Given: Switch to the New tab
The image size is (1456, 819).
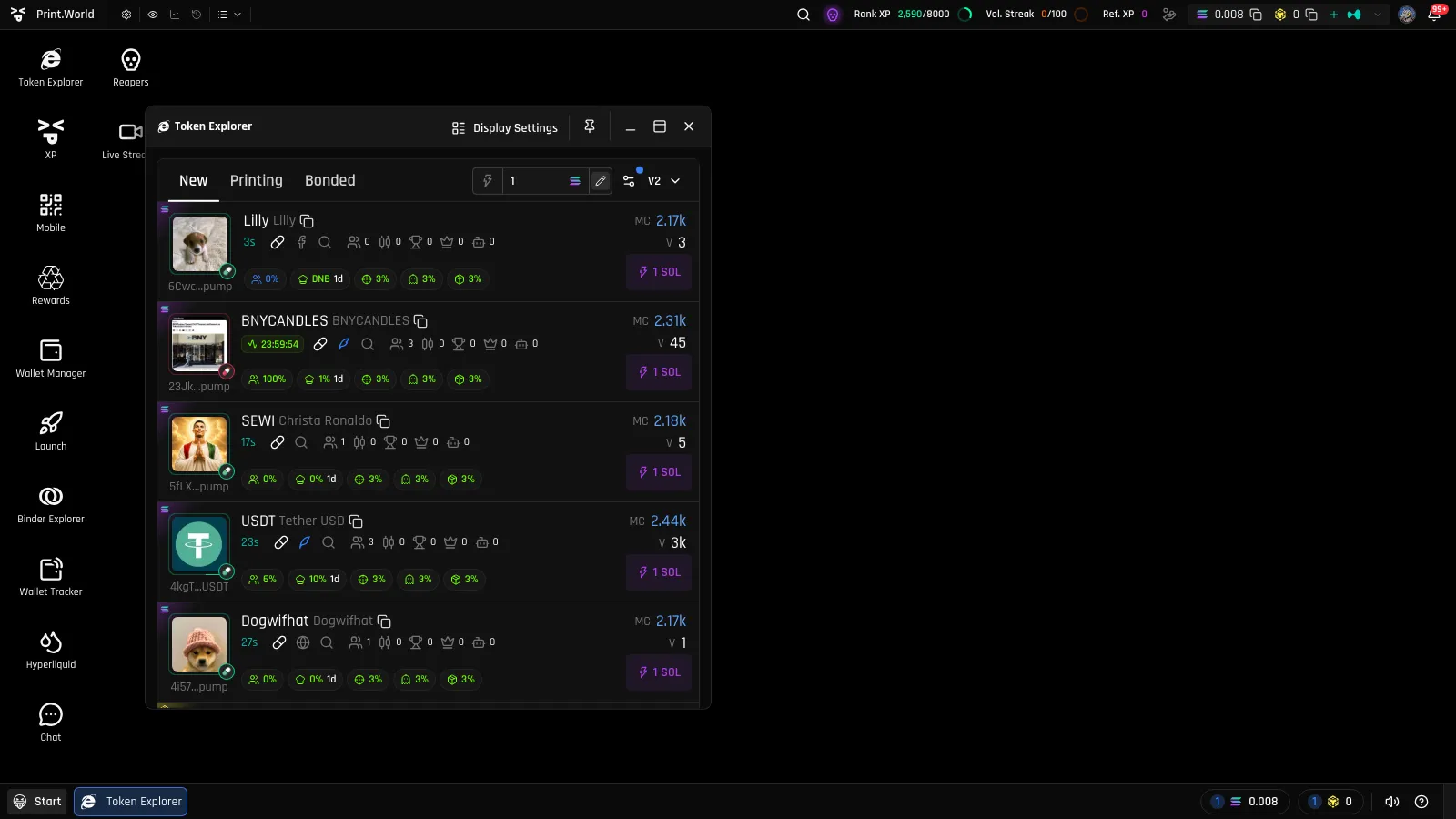Looking at the screenshot, I should point(194,181).
